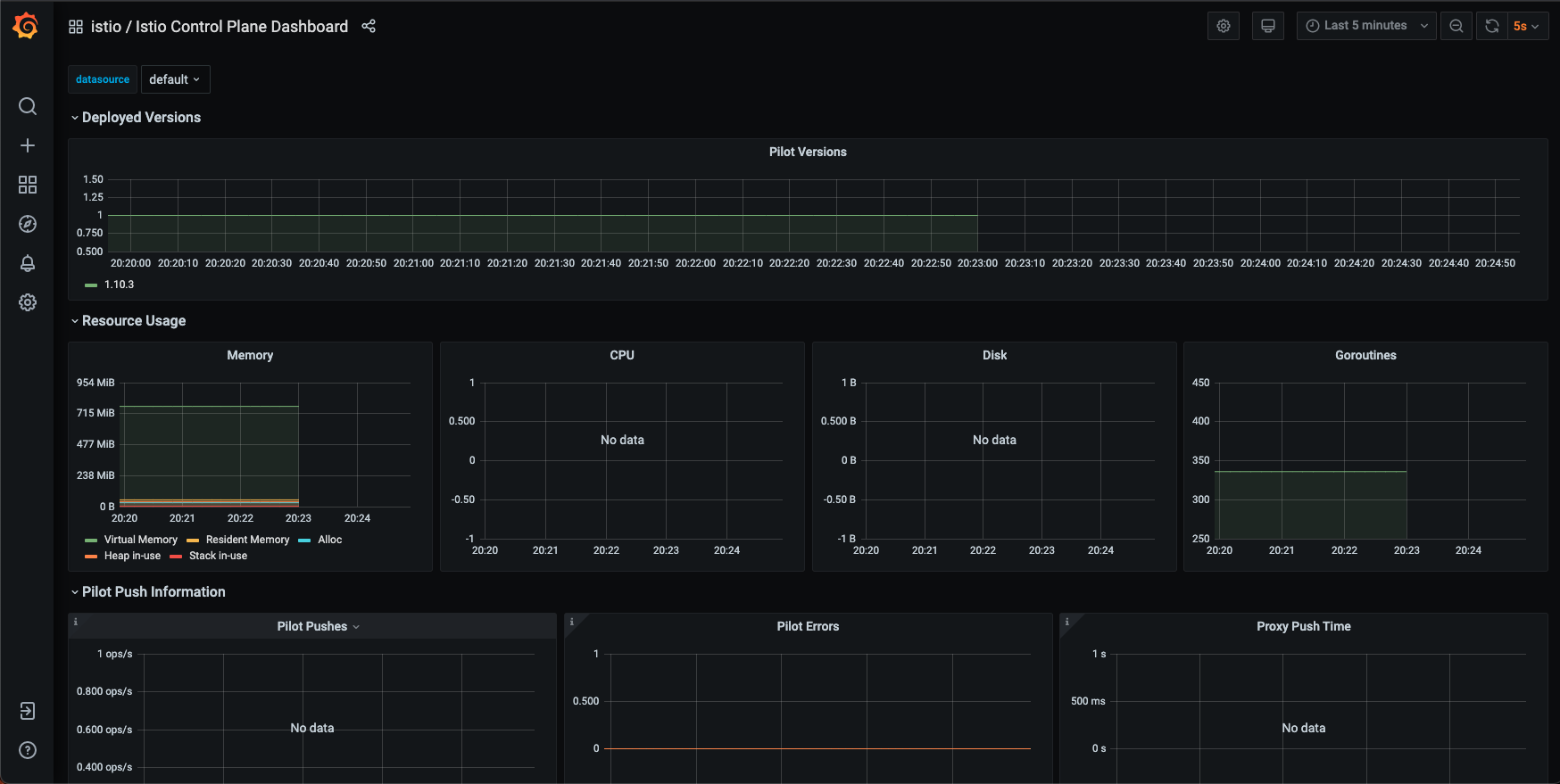Open dashboard settings gear in top bar
This screenshot has height=784, width=1560.
(x=1224, y=26)
